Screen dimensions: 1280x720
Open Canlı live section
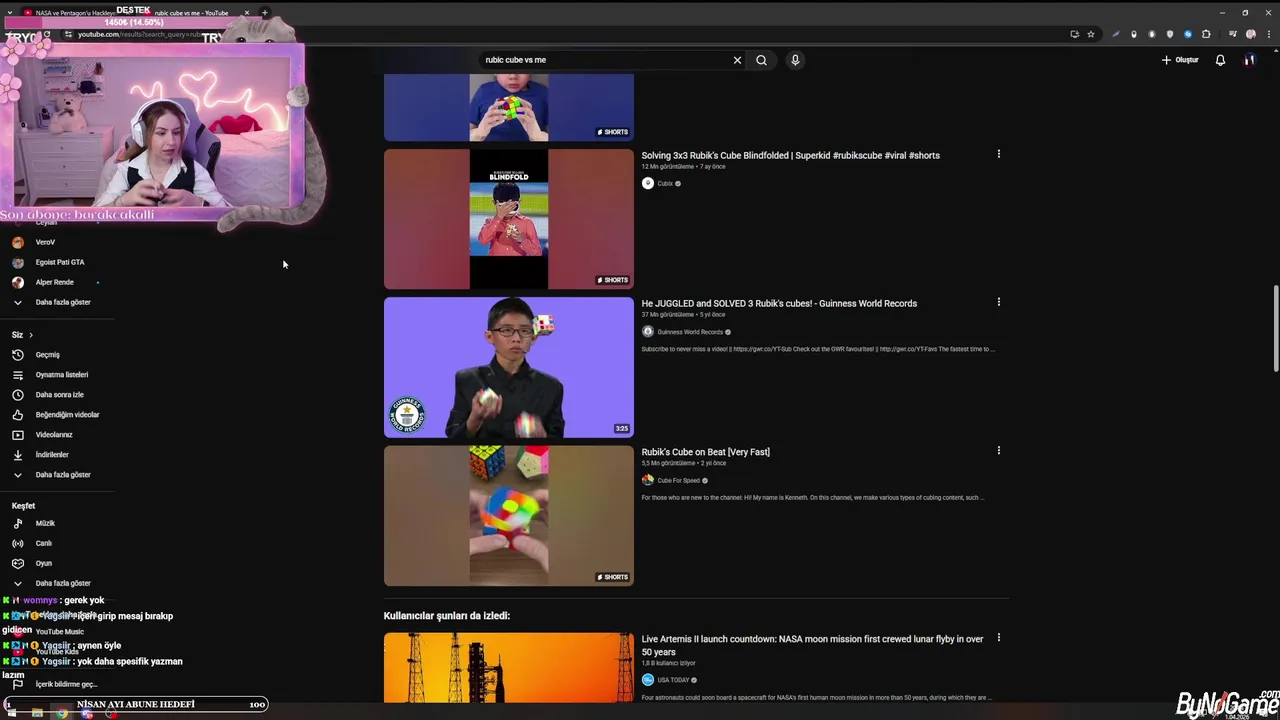point(58,543)
